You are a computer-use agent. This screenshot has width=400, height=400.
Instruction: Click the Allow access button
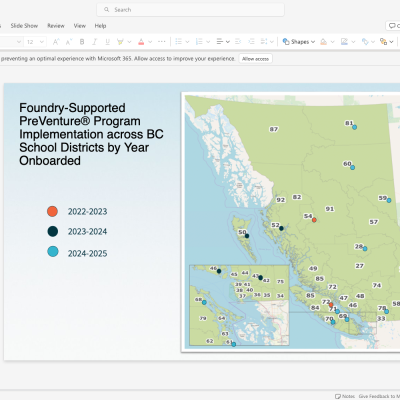tap(255, 59)
